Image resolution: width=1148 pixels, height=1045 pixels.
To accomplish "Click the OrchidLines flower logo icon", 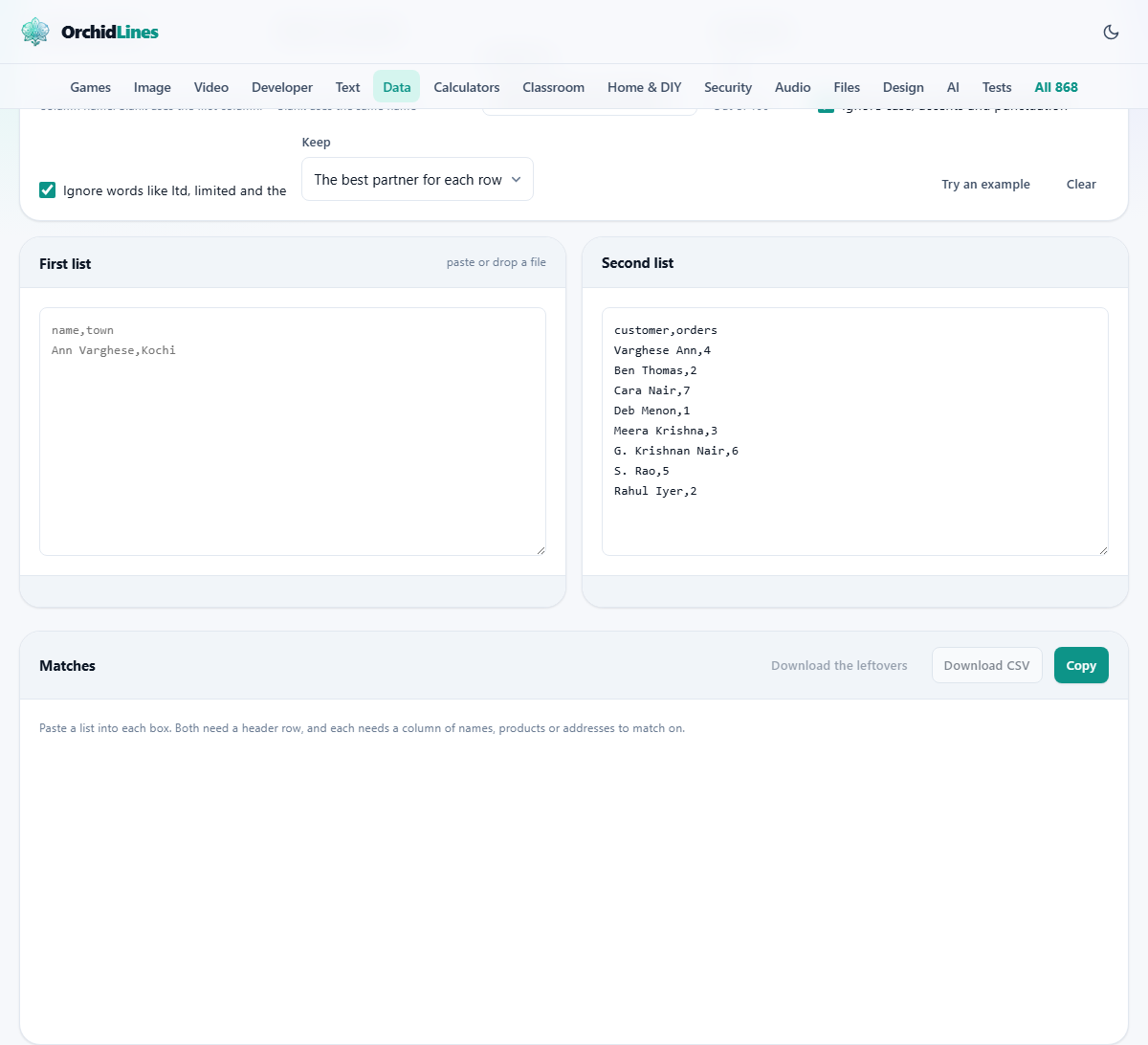I will pos(35,32).
